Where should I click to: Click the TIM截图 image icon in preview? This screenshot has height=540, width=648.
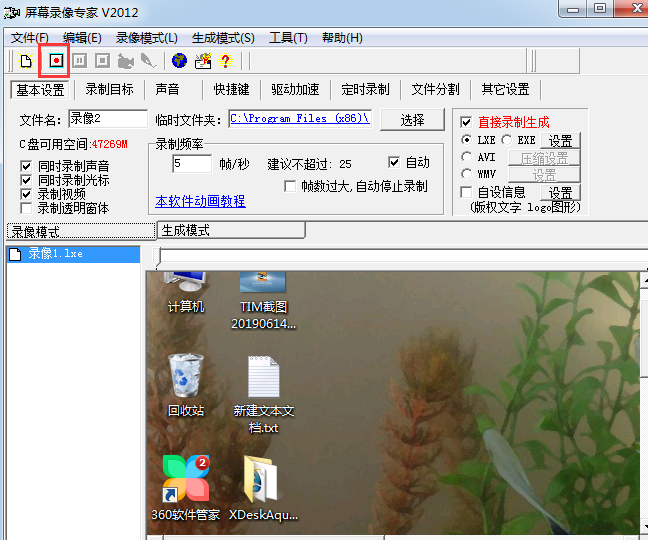tap(263, 301)
